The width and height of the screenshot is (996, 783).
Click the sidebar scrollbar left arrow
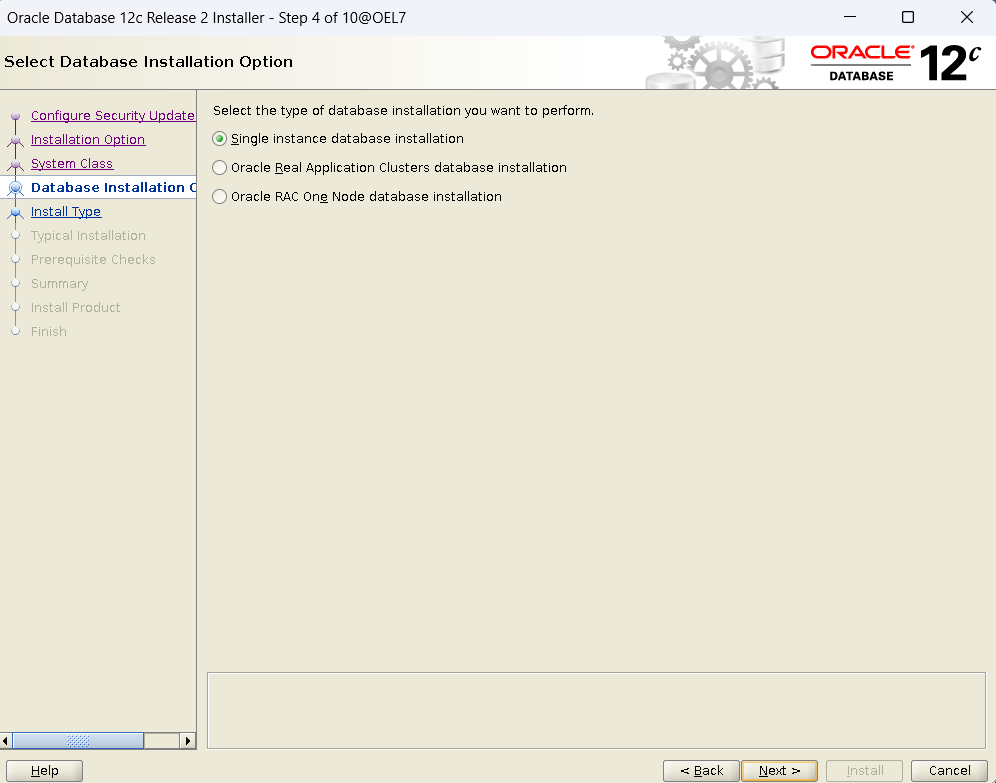click(6, 740)
